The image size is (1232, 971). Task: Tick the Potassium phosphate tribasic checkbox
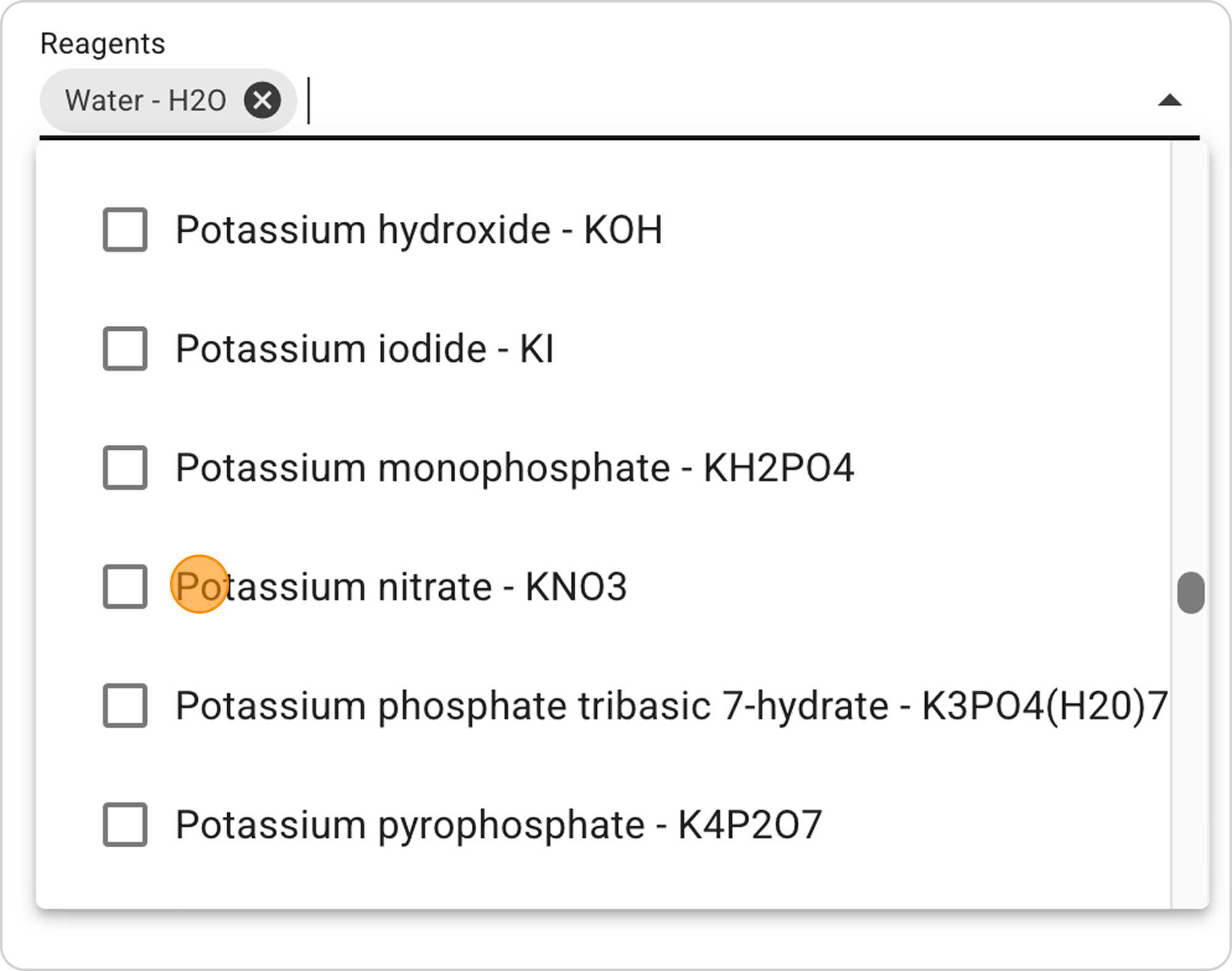pos(125,705)
